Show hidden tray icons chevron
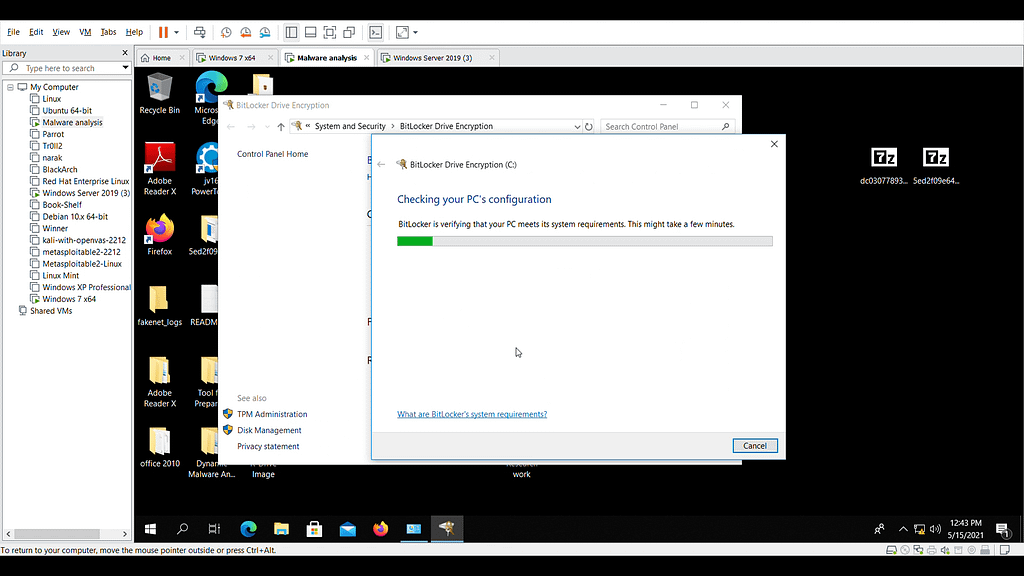This screenshot has height=576, width=1024. (x=903, y=529)
